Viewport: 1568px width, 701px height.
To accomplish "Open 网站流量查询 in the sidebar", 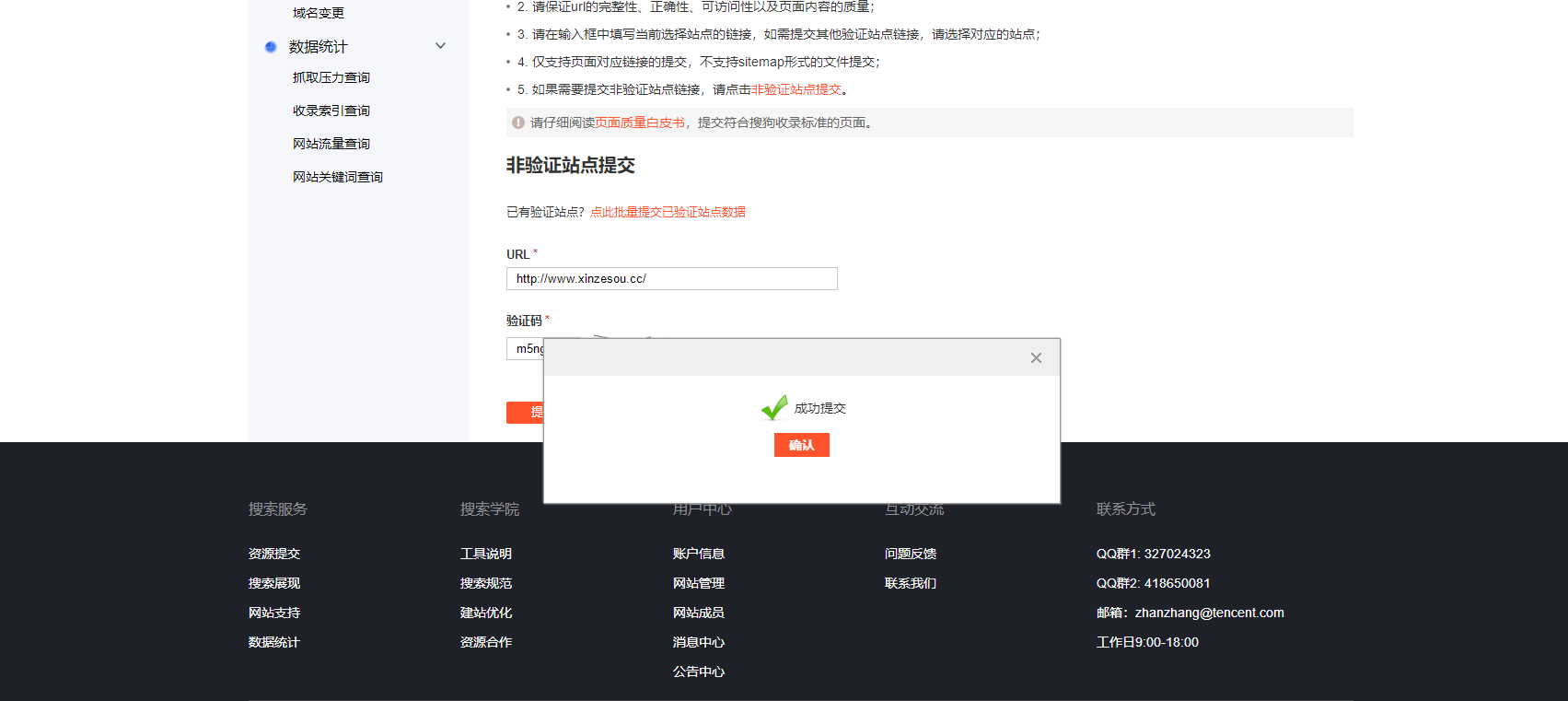I will point(331,144).
